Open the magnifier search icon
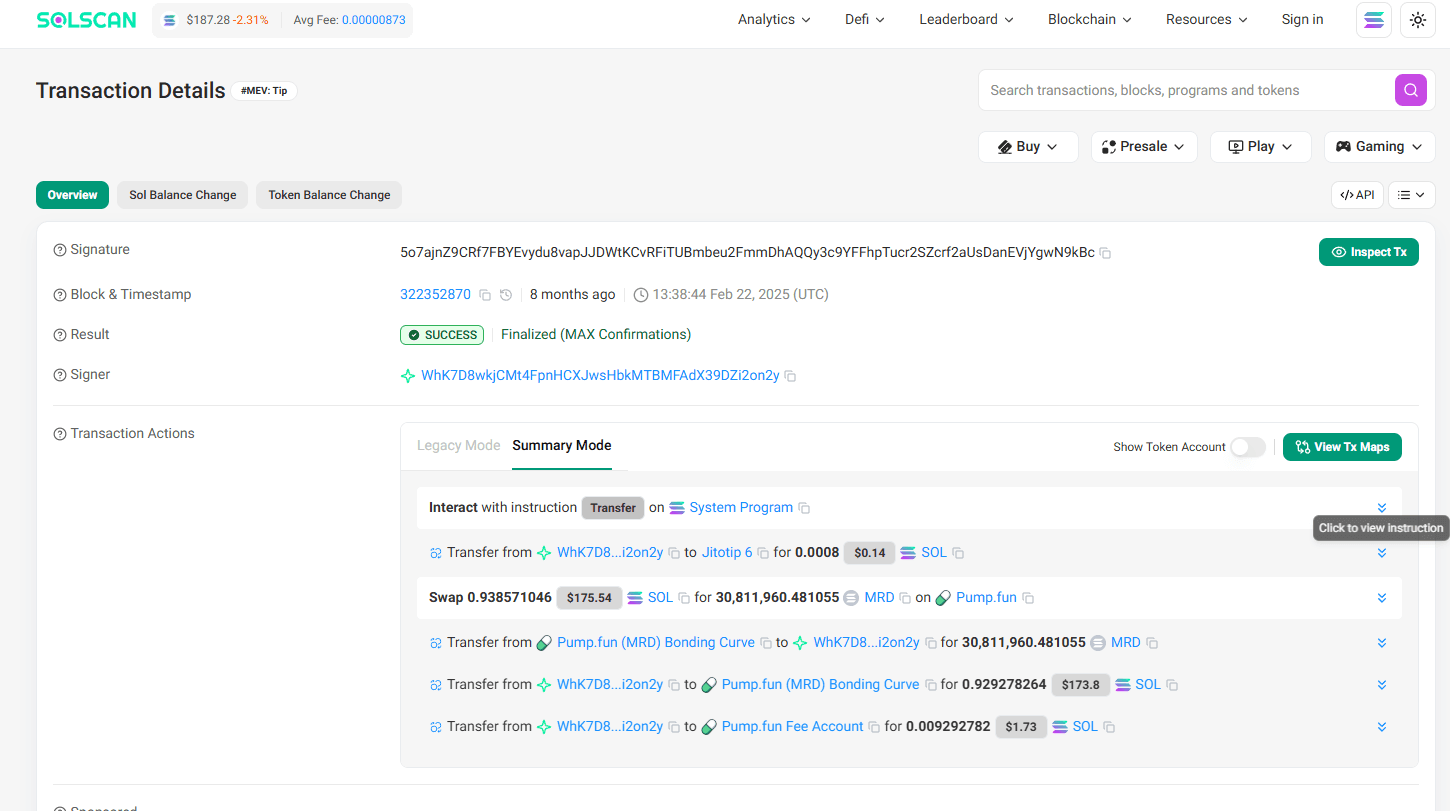The image size is (1450, 811). pos(1410,90)
